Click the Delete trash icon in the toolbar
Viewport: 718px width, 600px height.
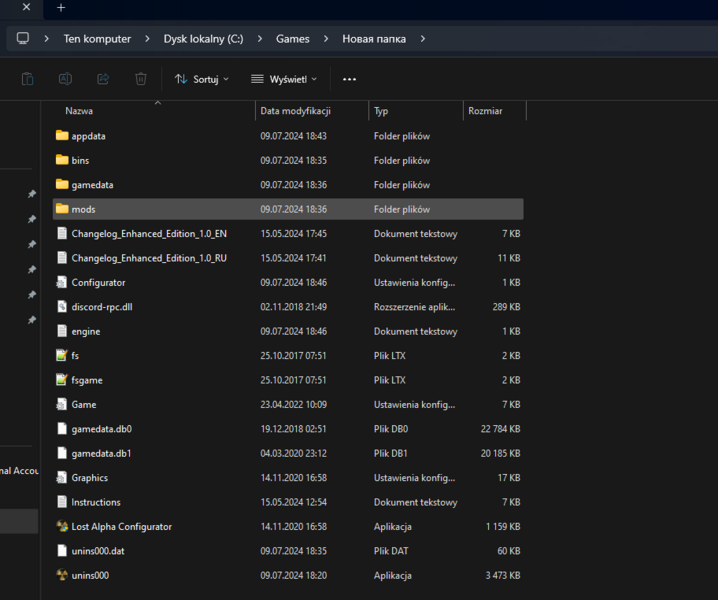click(x=141, y=78)
